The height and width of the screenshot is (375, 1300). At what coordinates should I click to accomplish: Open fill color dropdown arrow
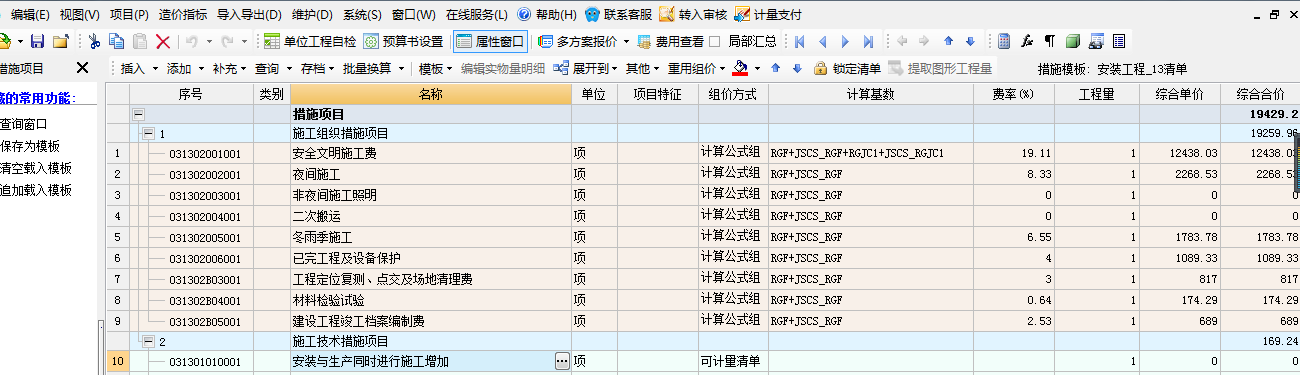click(x=757, y=68)
